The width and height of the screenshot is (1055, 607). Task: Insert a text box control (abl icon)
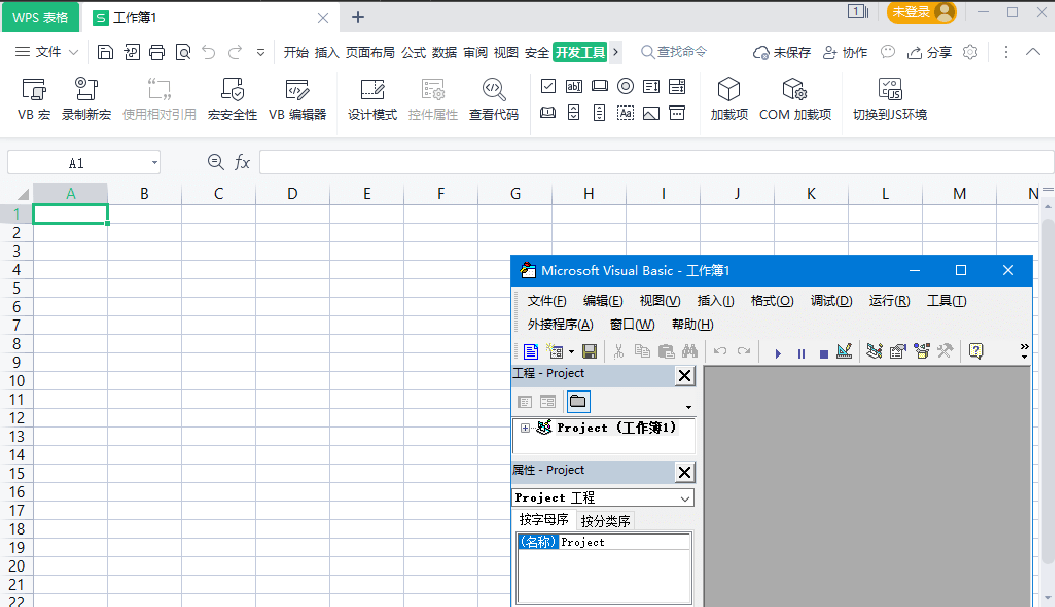(x=574, y=86)
